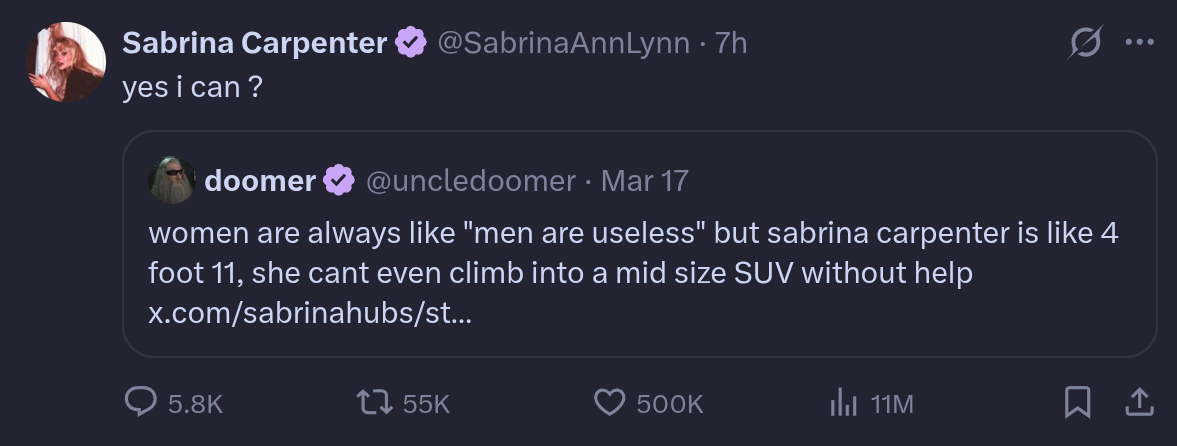Open the doomer display name
The image size is (1177, 446).
coord(260,181)
